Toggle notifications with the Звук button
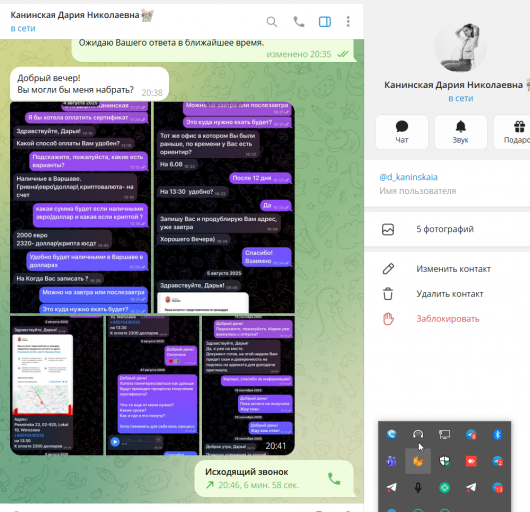 pos(460,132)
